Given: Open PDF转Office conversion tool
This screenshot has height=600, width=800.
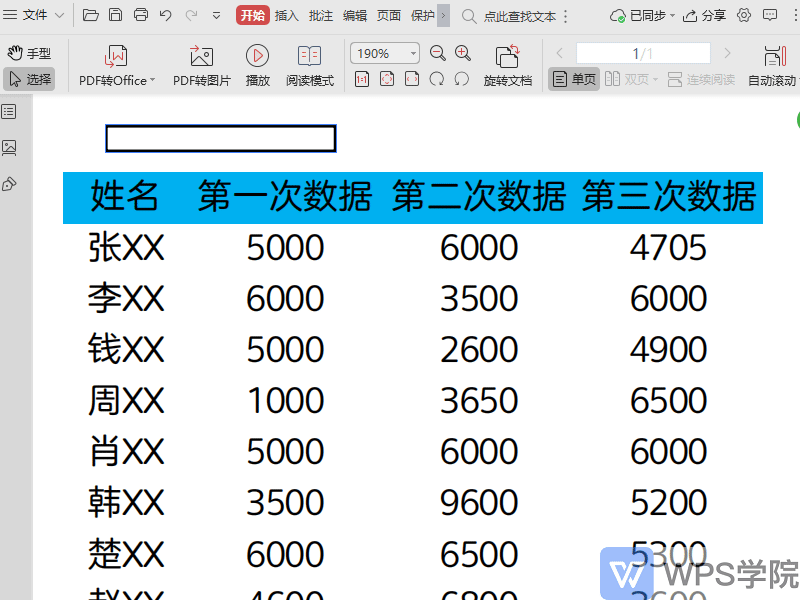Looking at the screenshot, I should 114,68.
